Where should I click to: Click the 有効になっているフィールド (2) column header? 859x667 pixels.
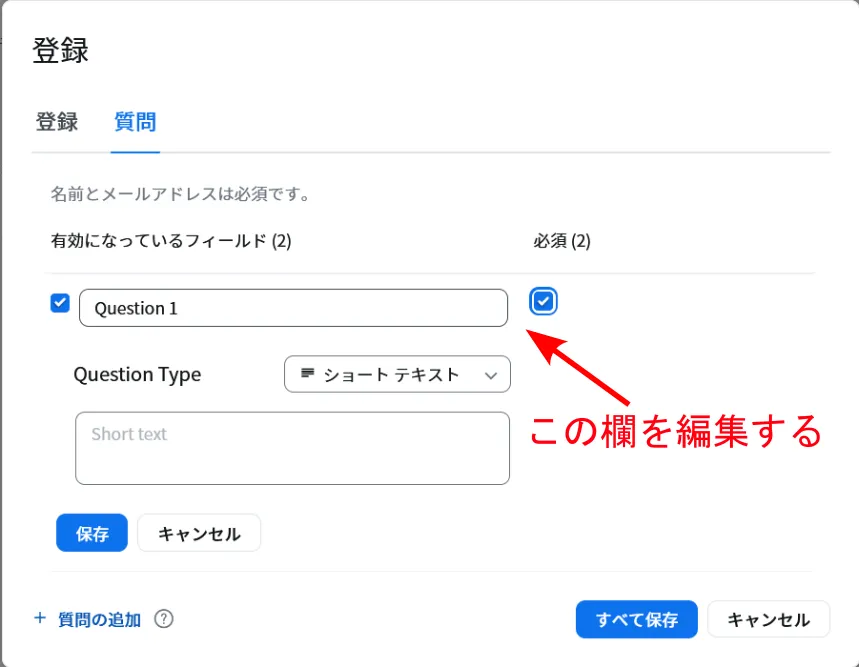pyautogui.click(x=171, y=241)
